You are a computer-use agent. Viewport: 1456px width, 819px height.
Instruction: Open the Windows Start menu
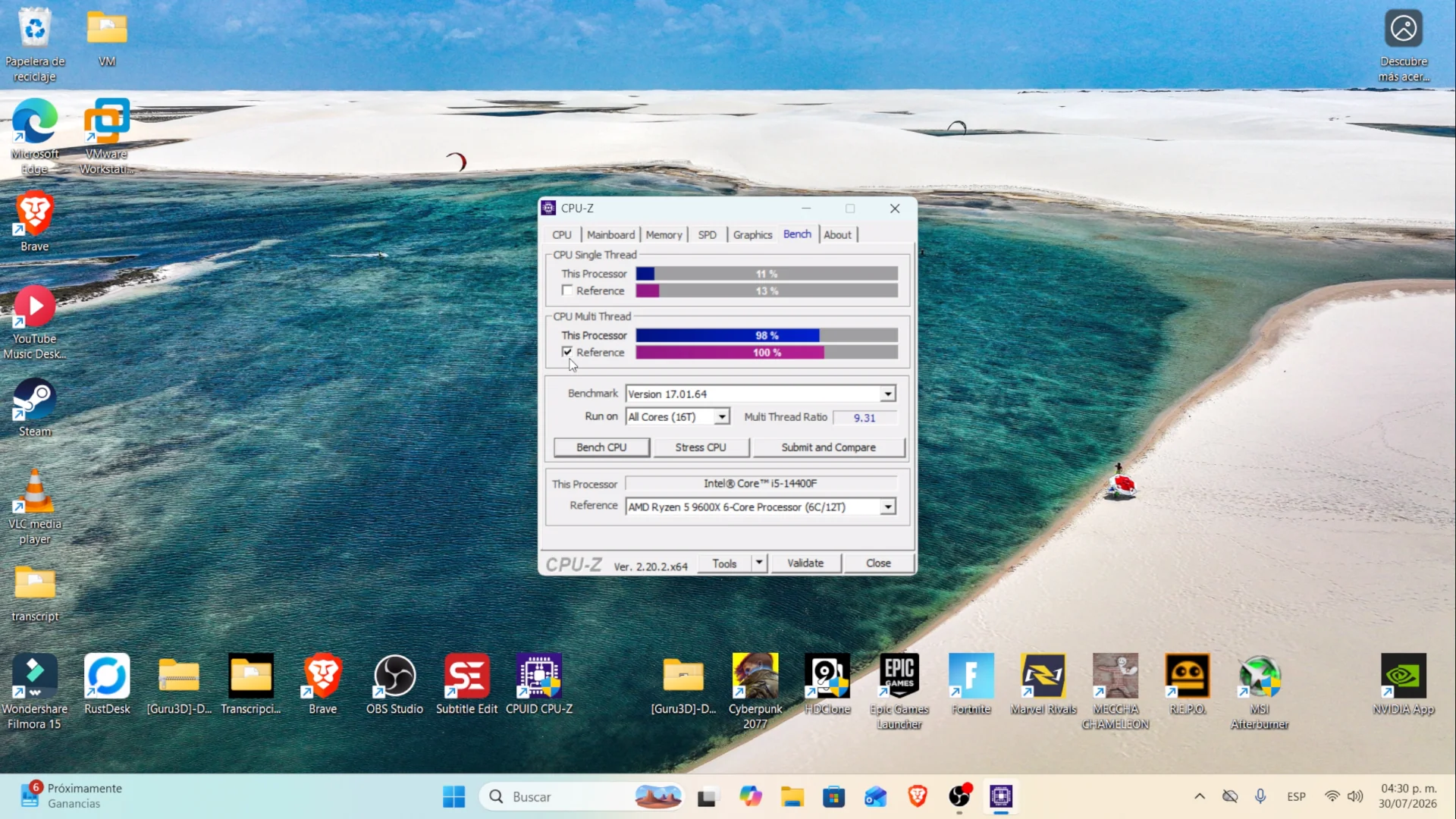tap(454, 796)
